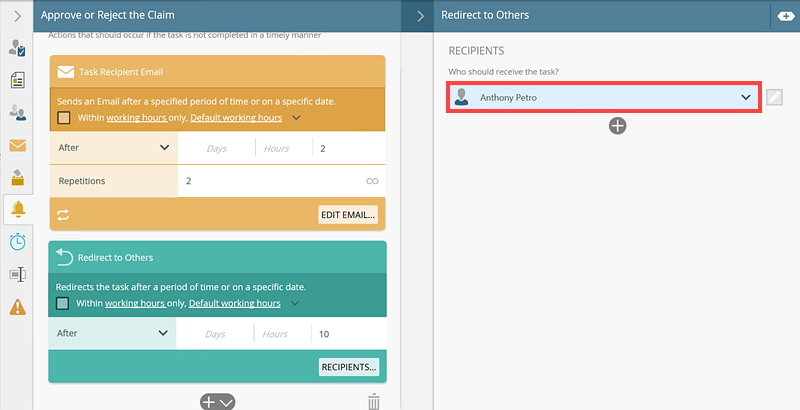Viewport: 800px width, 410px height.
Task: Open the user group sidebar tab
Action: (17, 113)
